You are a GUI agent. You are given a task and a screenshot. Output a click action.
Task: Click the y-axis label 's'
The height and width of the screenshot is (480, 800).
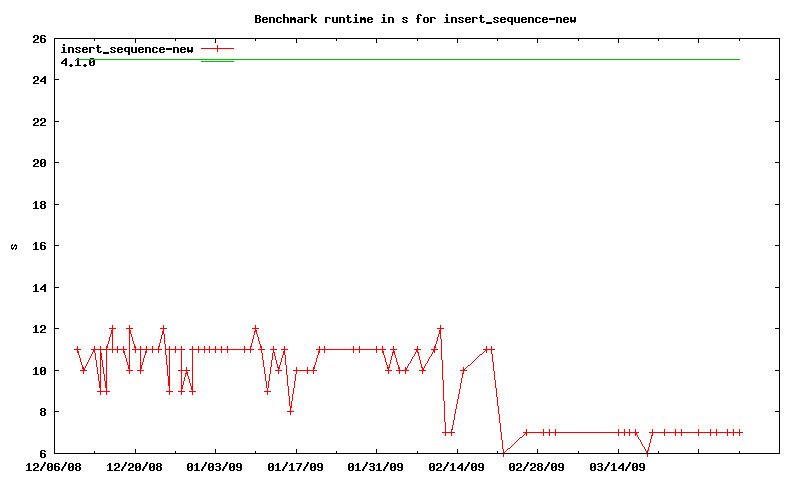(x=13, y=246)
